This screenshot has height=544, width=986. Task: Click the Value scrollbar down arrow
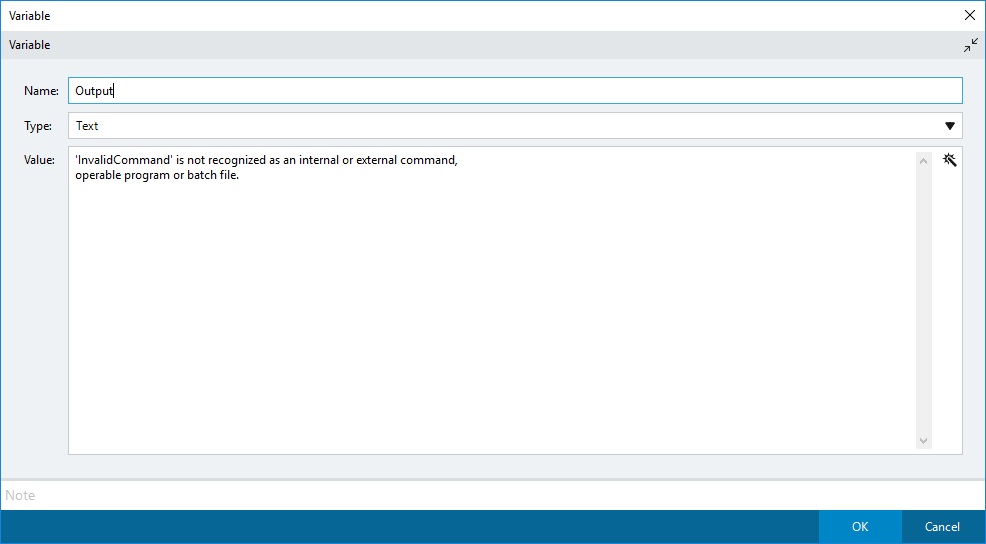tap(923, 441)
